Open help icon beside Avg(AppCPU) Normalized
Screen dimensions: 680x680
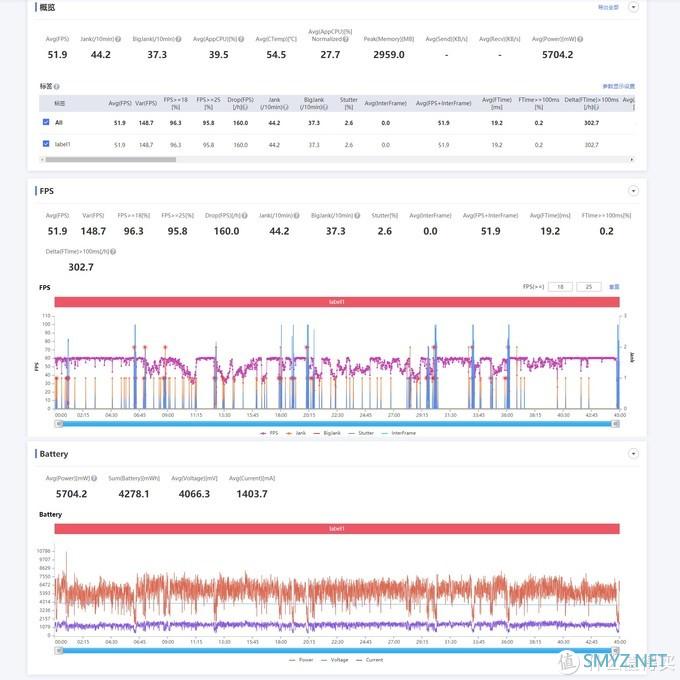(346, 39)
